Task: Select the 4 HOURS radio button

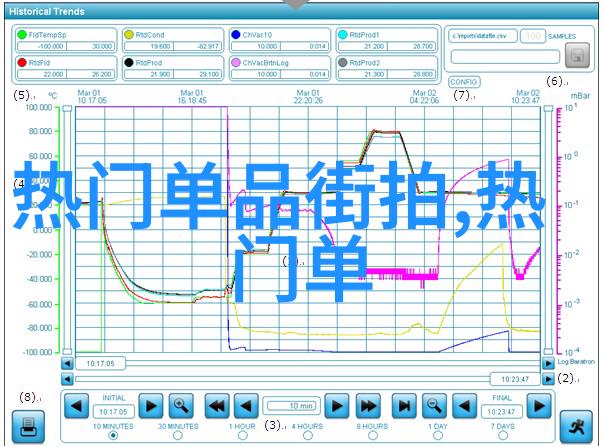Action: pyautogui.click(x=307, y=435)
